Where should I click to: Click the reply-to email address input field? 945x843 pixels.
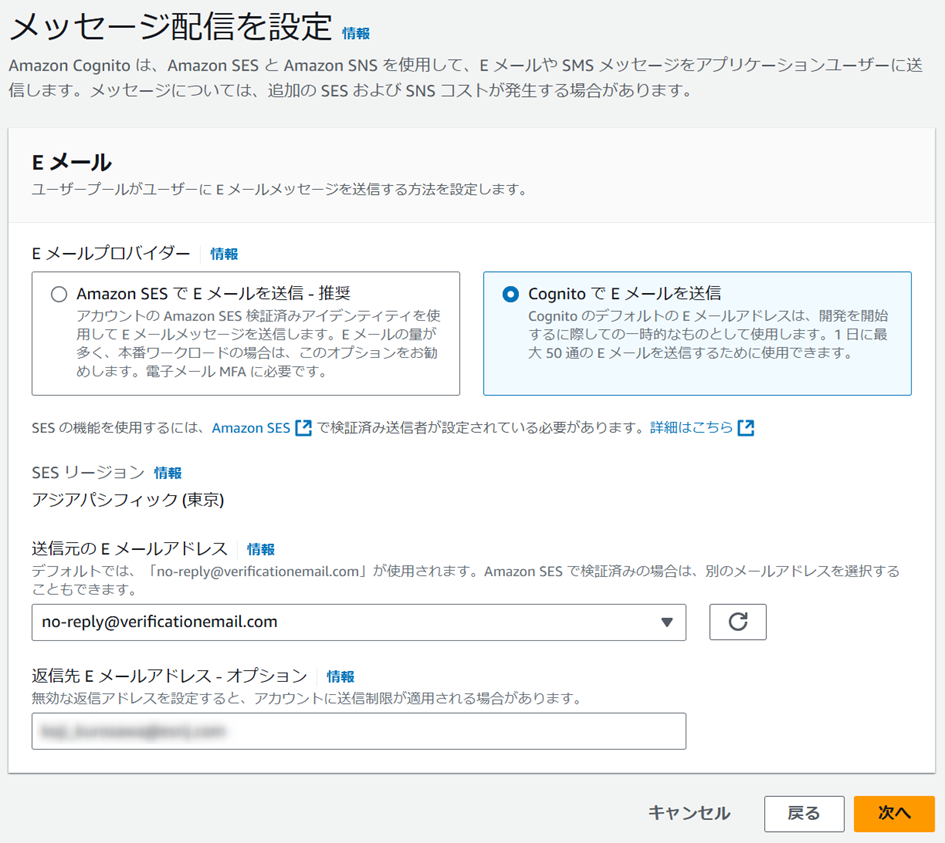pyautogui.click(x=350, y=731)
